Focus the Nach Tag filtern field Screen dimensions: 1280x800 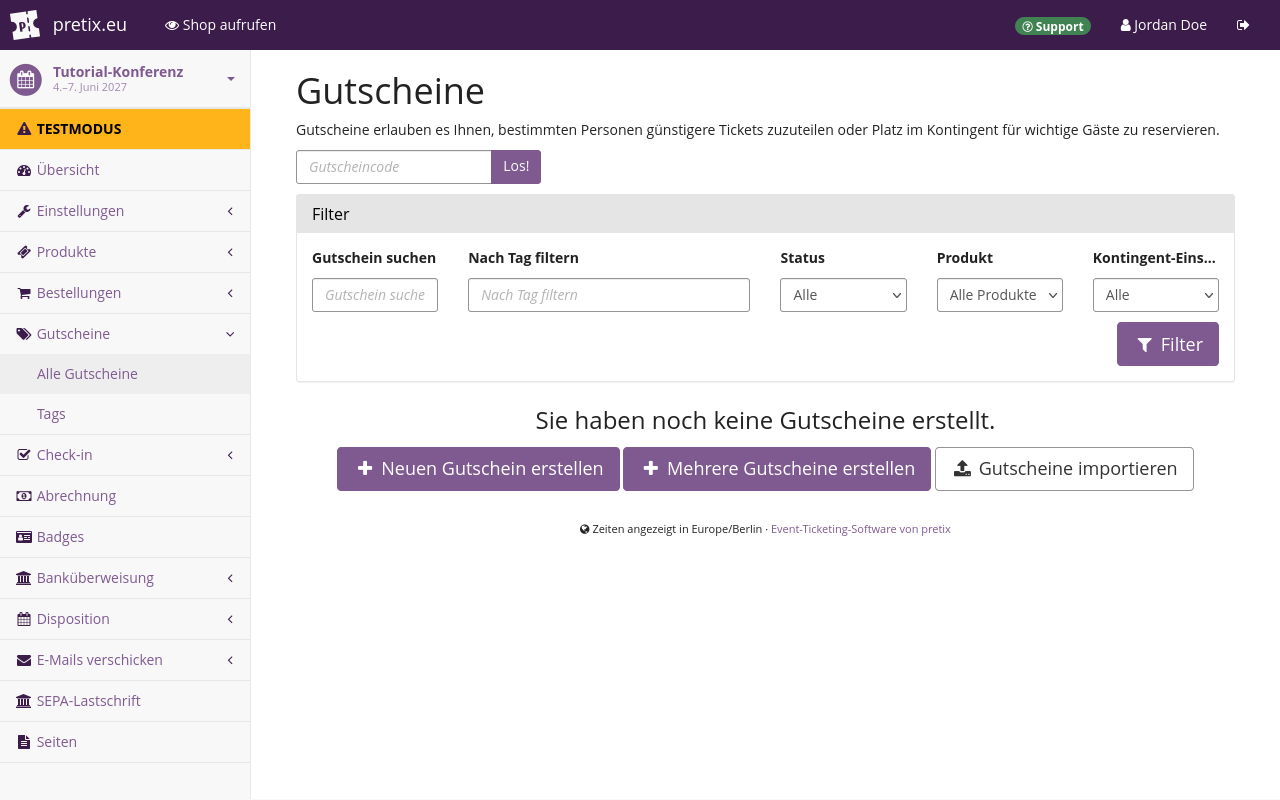tap(609, 295)
